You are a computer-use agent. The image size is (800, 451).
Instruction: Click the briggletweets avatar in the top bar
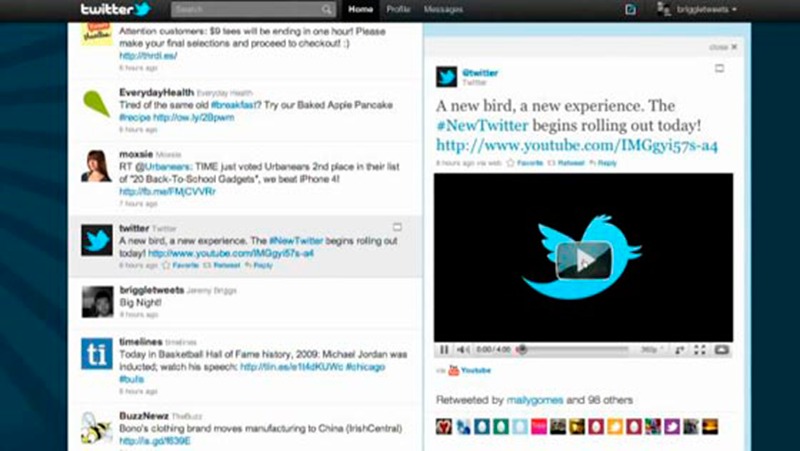[x=663, y=9]
